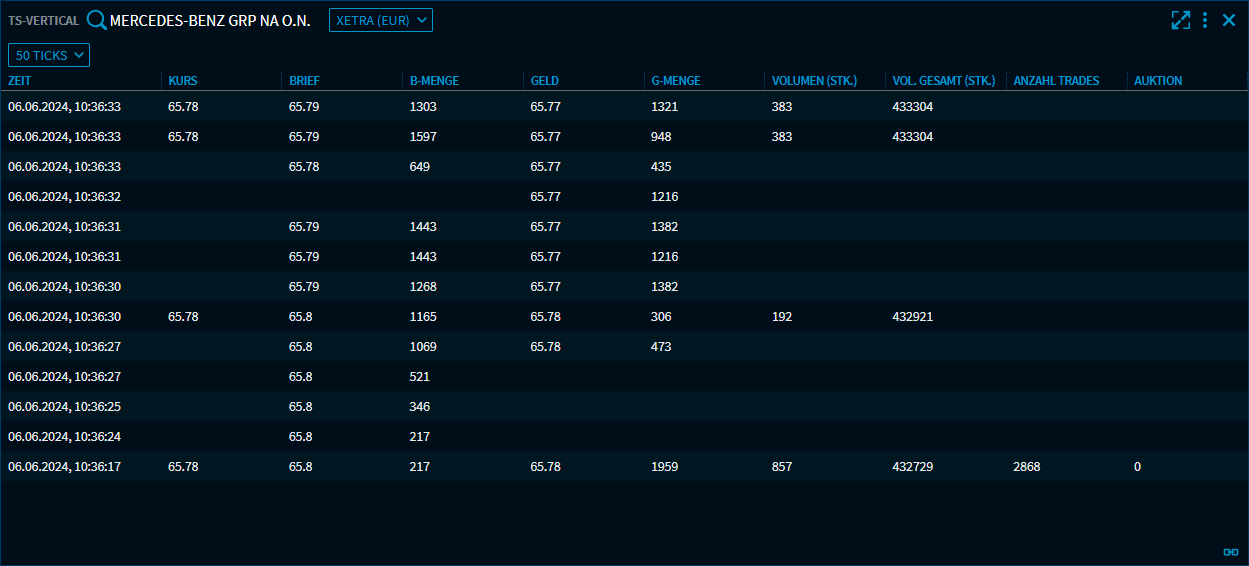1249x566 pixels.
Task: Select the G-MENGE column header
Action: pyautogui.click(x=676, y=81)
